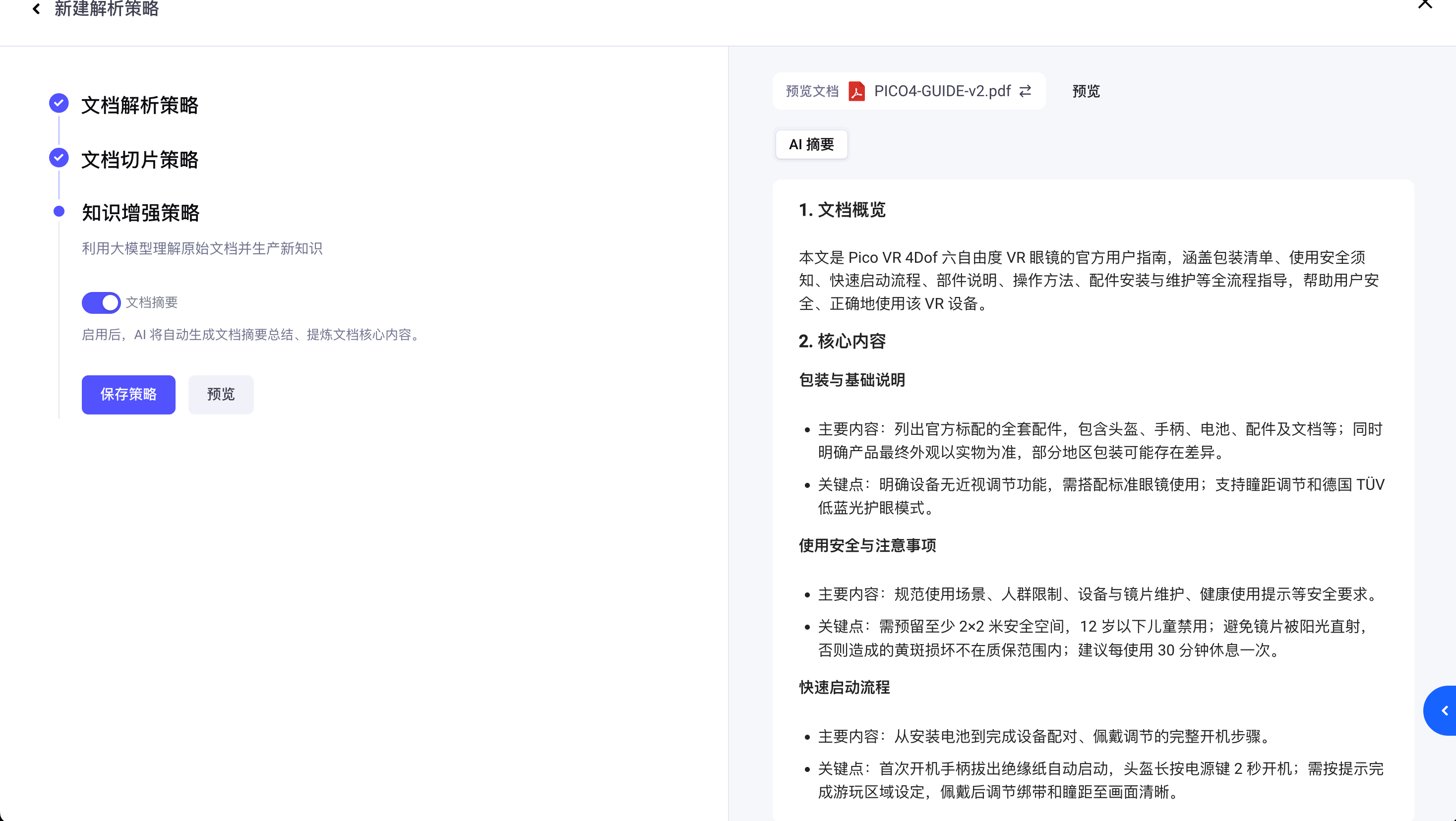Open the 文档切片策略 step
Image resolution: width=1456 pixels, height=821 pixels.
140,160
